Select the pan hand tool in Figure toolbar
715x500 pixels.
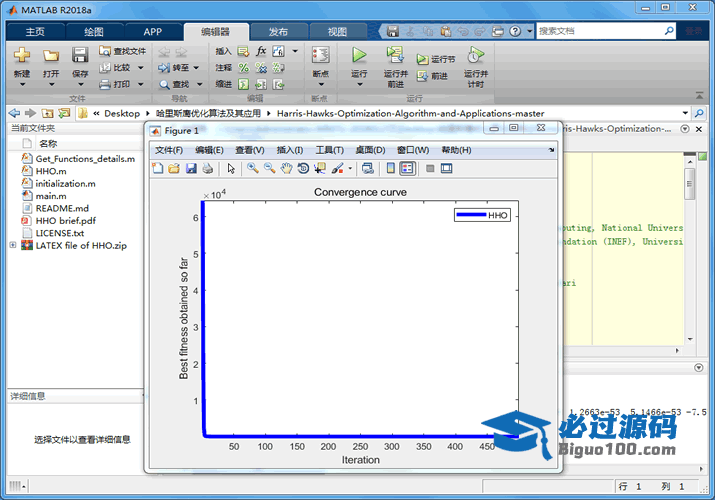coord(286,168)
